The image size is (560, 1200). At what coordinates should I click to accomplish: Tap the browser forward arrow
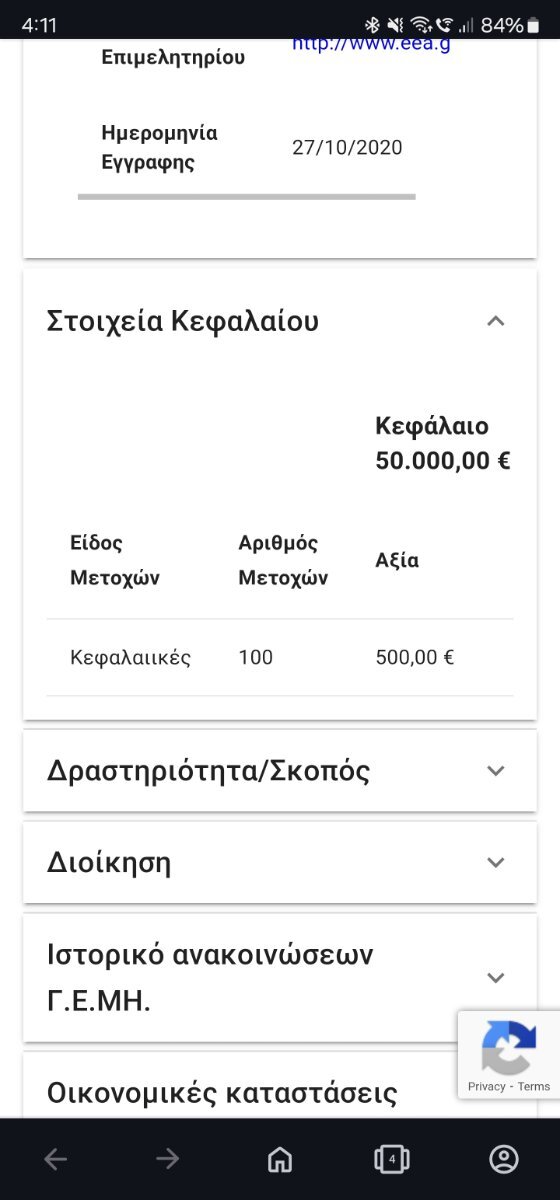coord(167,1159)
